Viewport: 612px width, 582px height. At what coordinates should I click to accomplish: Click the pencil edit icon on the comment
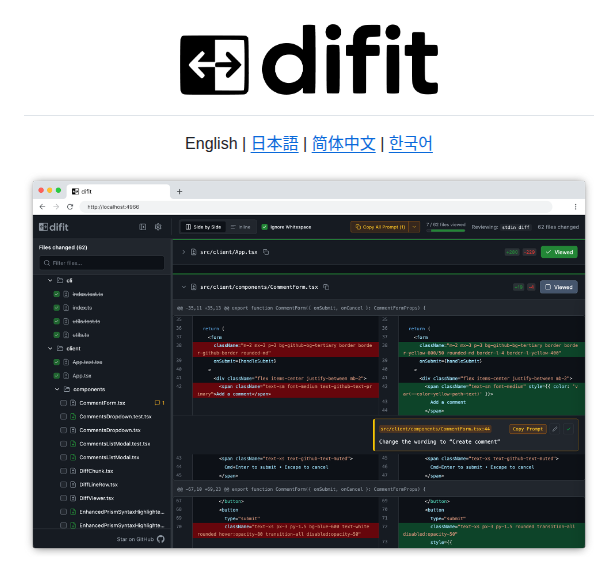(x=555, y=428)
